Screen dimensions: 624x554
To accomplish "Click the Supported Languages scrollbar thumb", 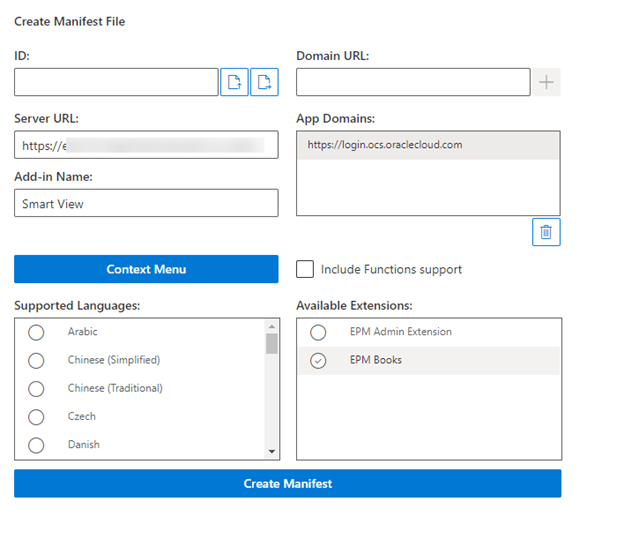I will pos(271,344).
